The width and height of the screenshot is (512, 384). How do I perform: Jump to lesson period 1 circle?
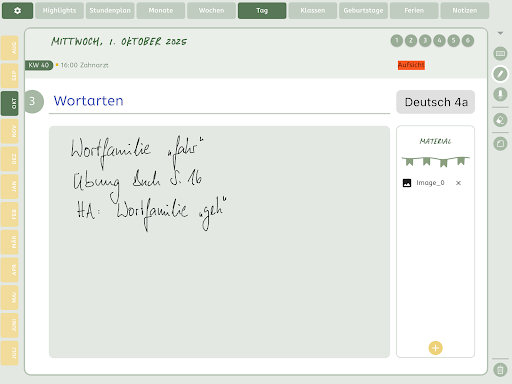(397, 41)
